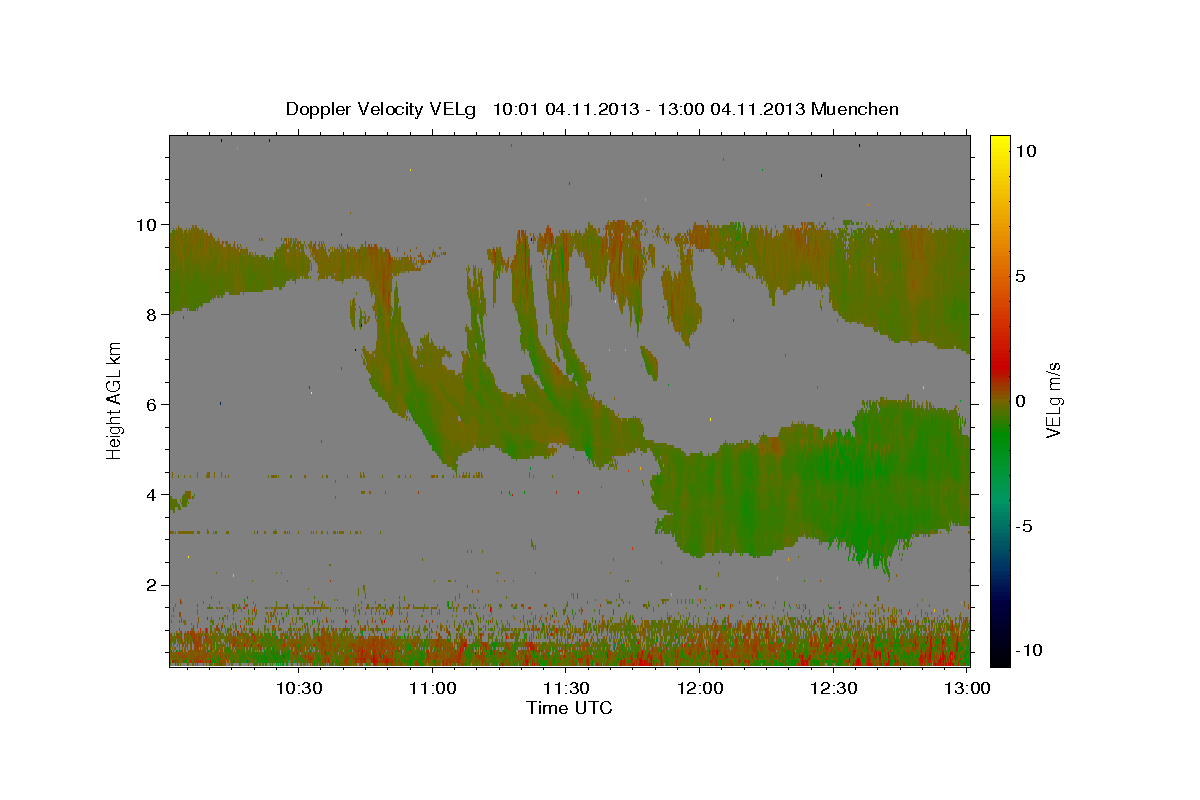Click the 'Muenchen' location text in title

click(855, 109)
